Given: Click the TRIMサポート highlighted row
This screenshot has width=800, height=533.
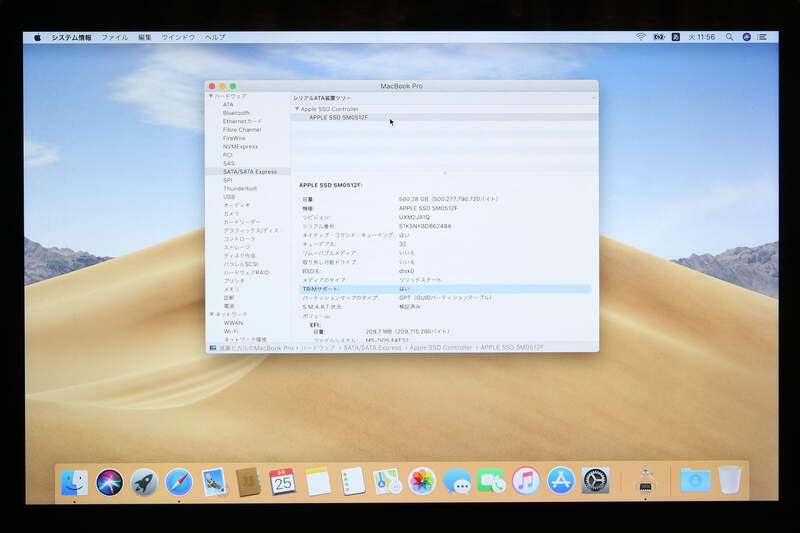Looking at the screenshot, I should pos(444,289).
